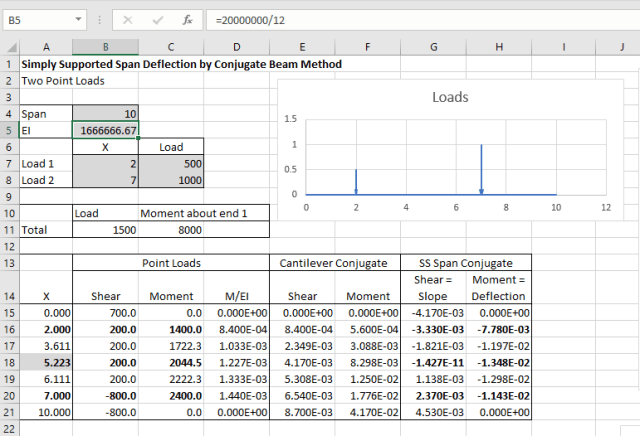Viewport: 640px width, 436px height.
Task: Open the Insert Function fx dialog
Action: click(187, 19)
